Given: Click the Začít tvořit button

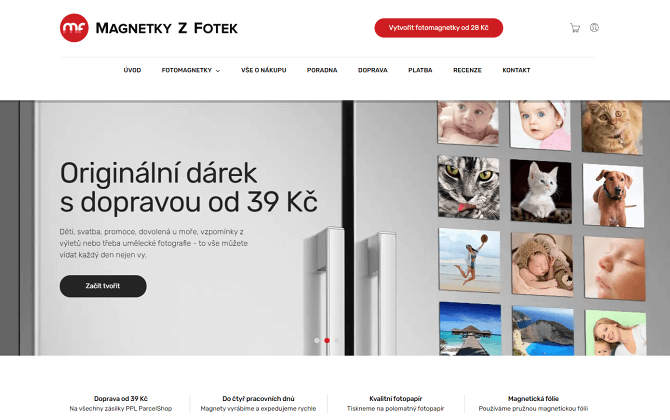Looking at the screenshot, I should coord(103,286).
